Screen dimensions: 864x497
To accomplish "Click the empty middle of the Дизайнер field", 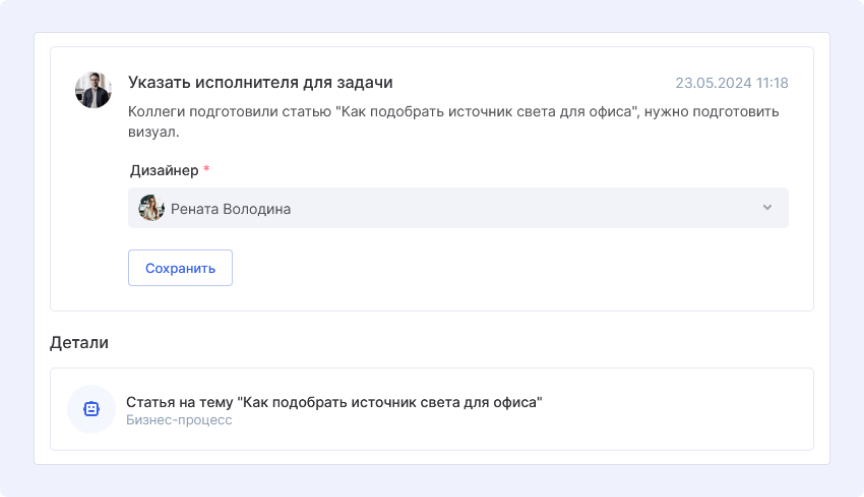I will click(520, 208).
